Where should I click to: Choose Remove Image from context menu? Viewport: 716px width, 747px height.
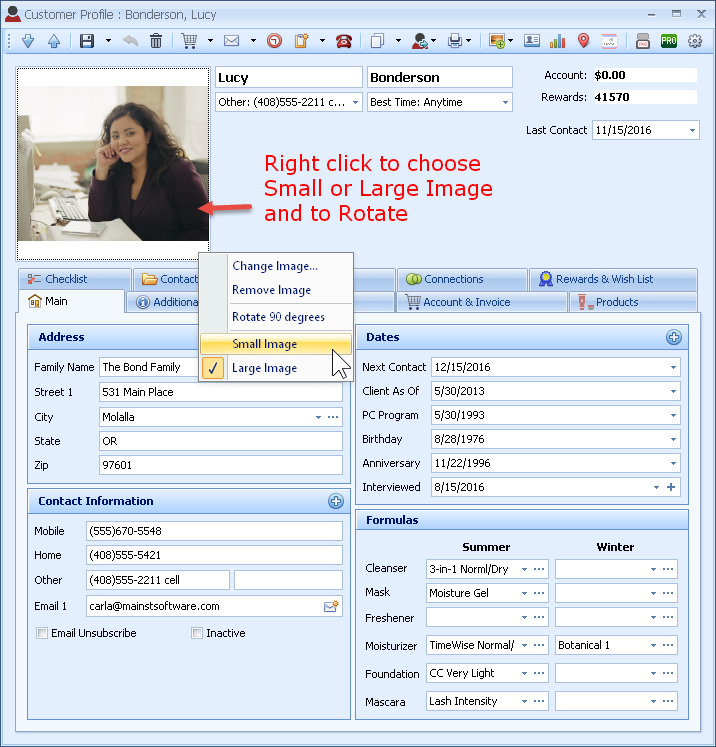[x=276, y=290]
